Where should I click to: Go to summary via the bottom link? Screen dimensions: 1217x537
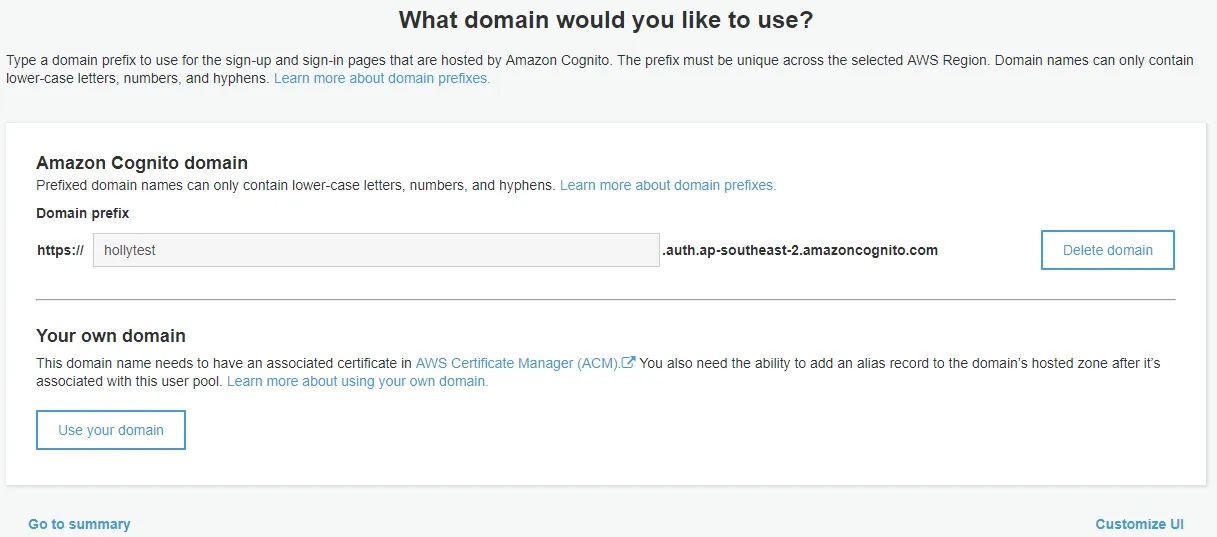pyautogui.click(x=79, y=524)
